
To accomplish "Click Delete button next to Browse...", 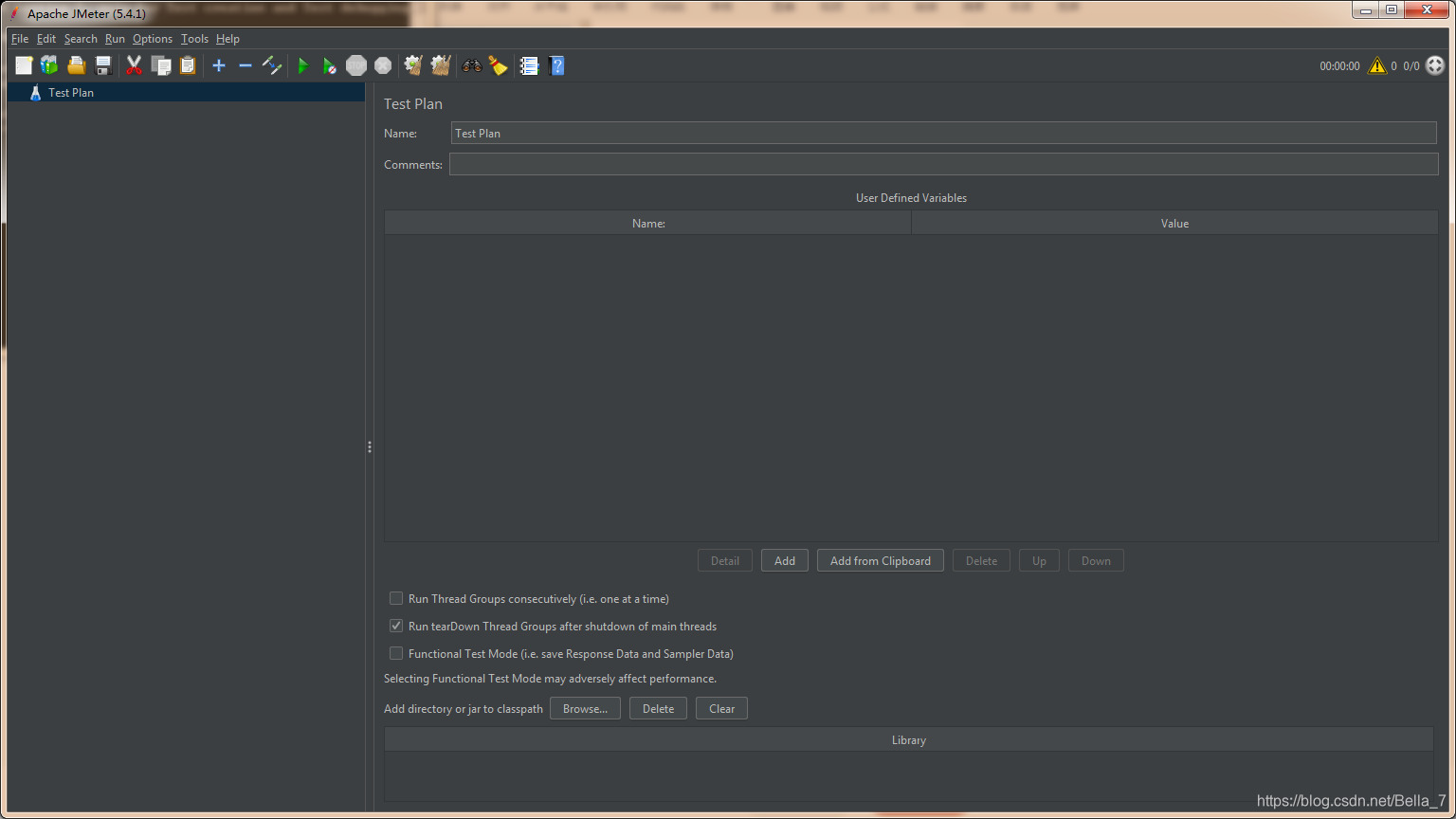I will pyautogui.click(x=658, y=708).
